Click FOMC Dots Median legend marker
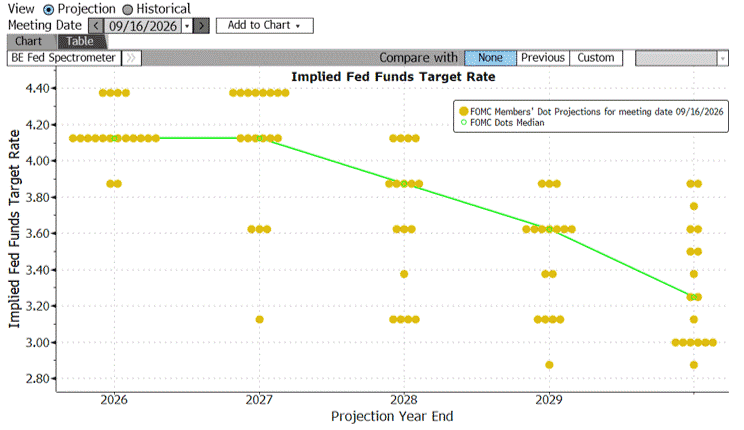Viewport: 744px width, 430px height. point(464,122)
